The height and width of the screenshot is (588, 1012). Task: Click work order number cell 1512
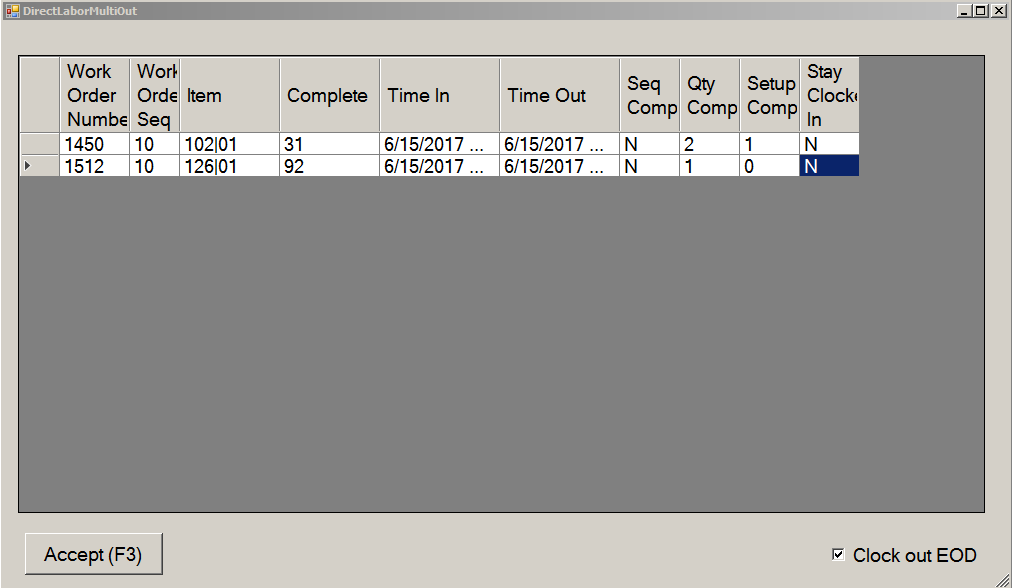[94, 167]
